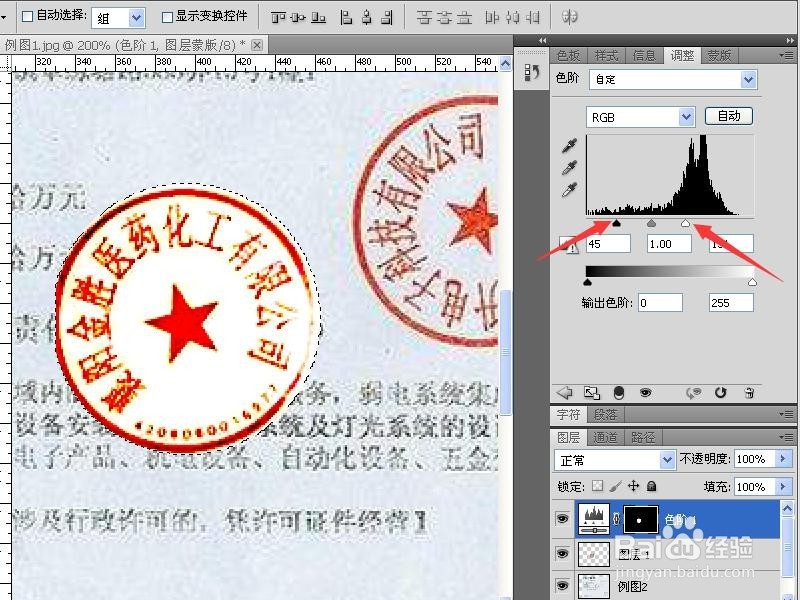Align horizontal centers icon in options bar

[367, 18]
